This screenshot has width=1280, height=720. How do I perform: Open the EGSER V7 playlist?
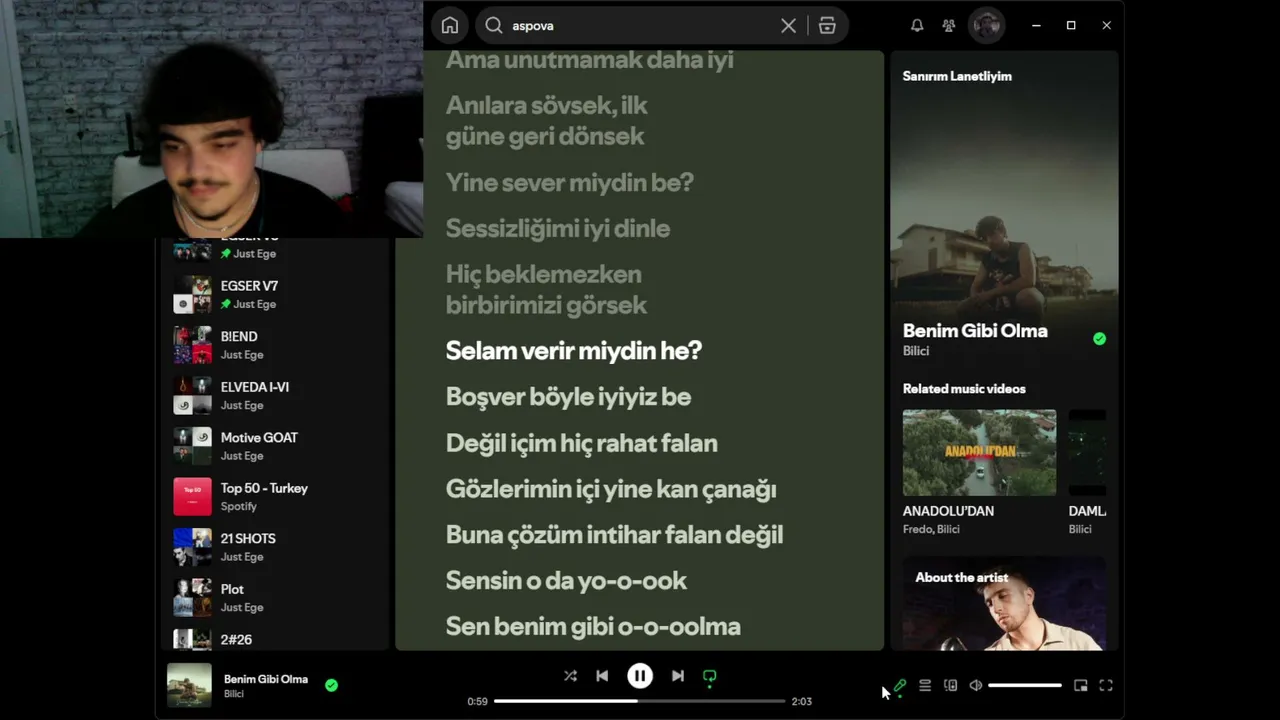[275, 294]
